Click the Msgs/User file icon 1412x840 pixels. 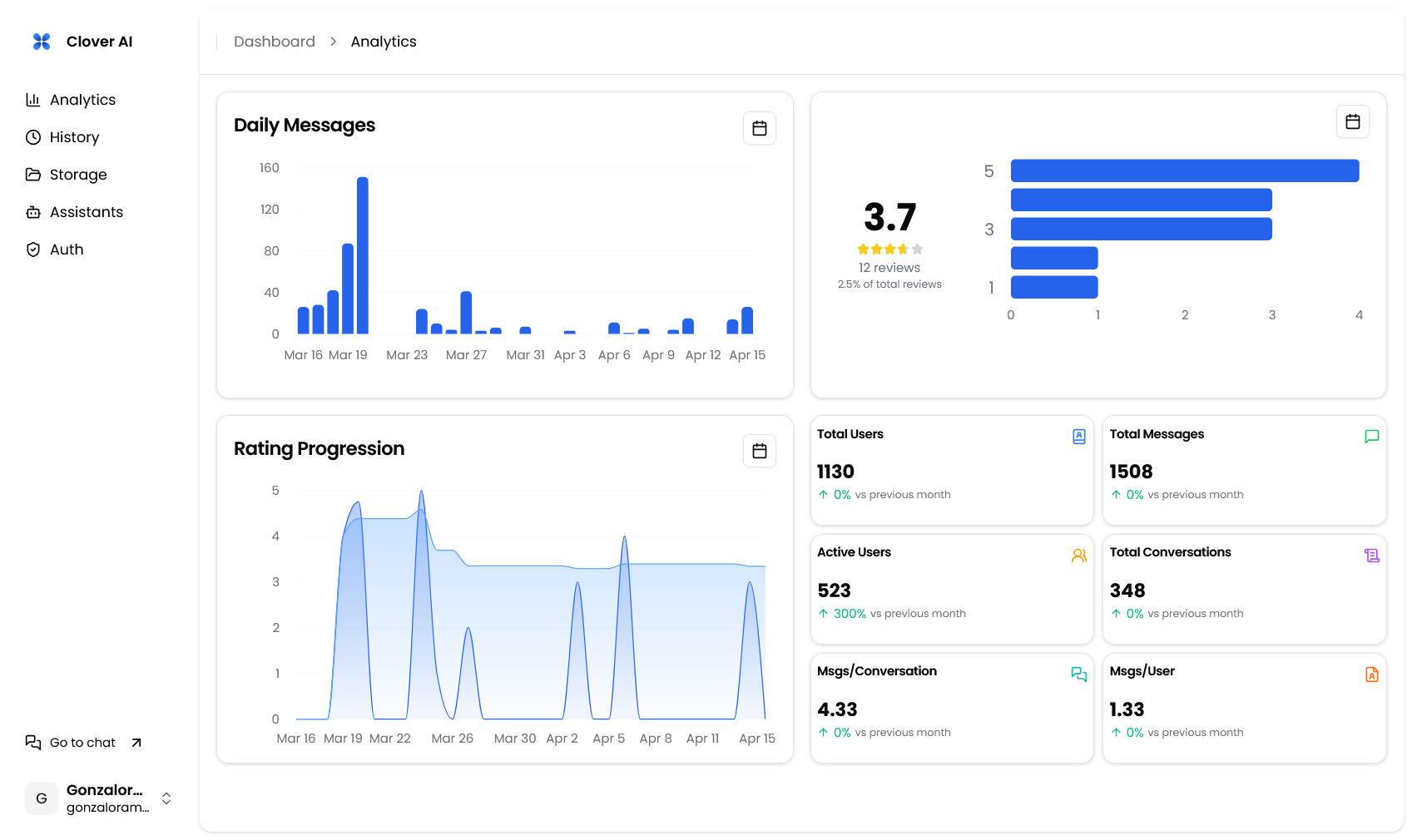pyautogui.click(x=1372, y=674)
